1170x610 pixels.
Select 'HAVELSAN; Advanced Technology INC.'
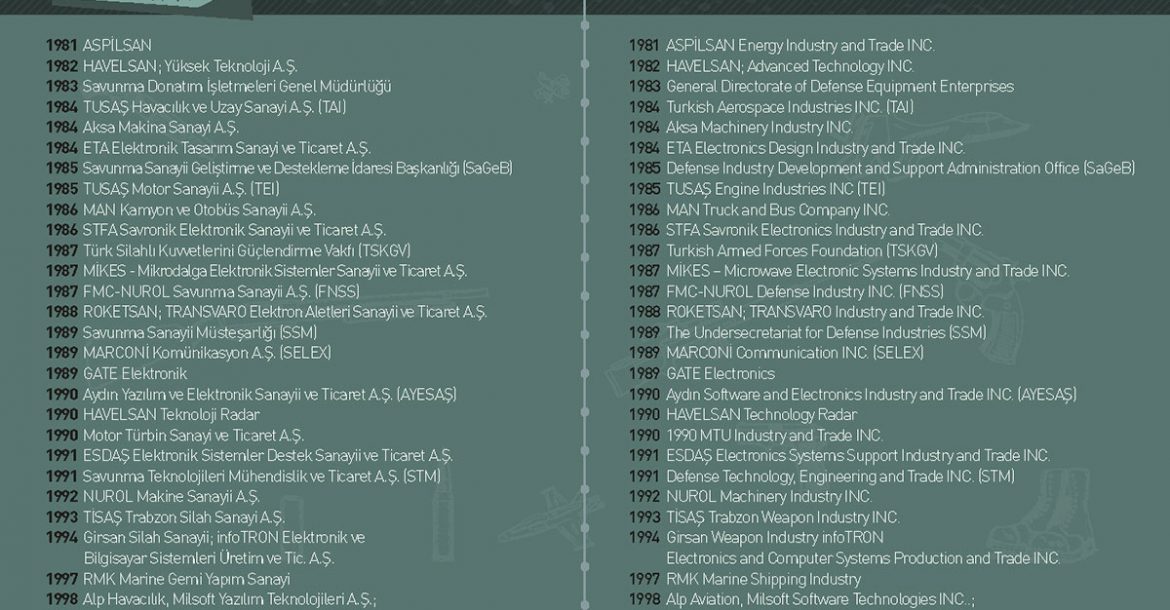pos(789,66)
